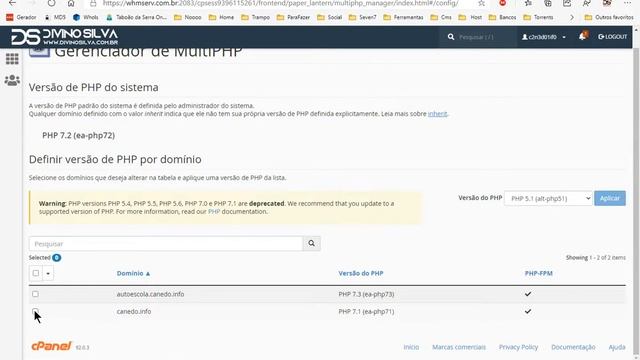The image size is (640, 360).
Task: Open the Versão do PHP dropdown
Action: (548, 198)
